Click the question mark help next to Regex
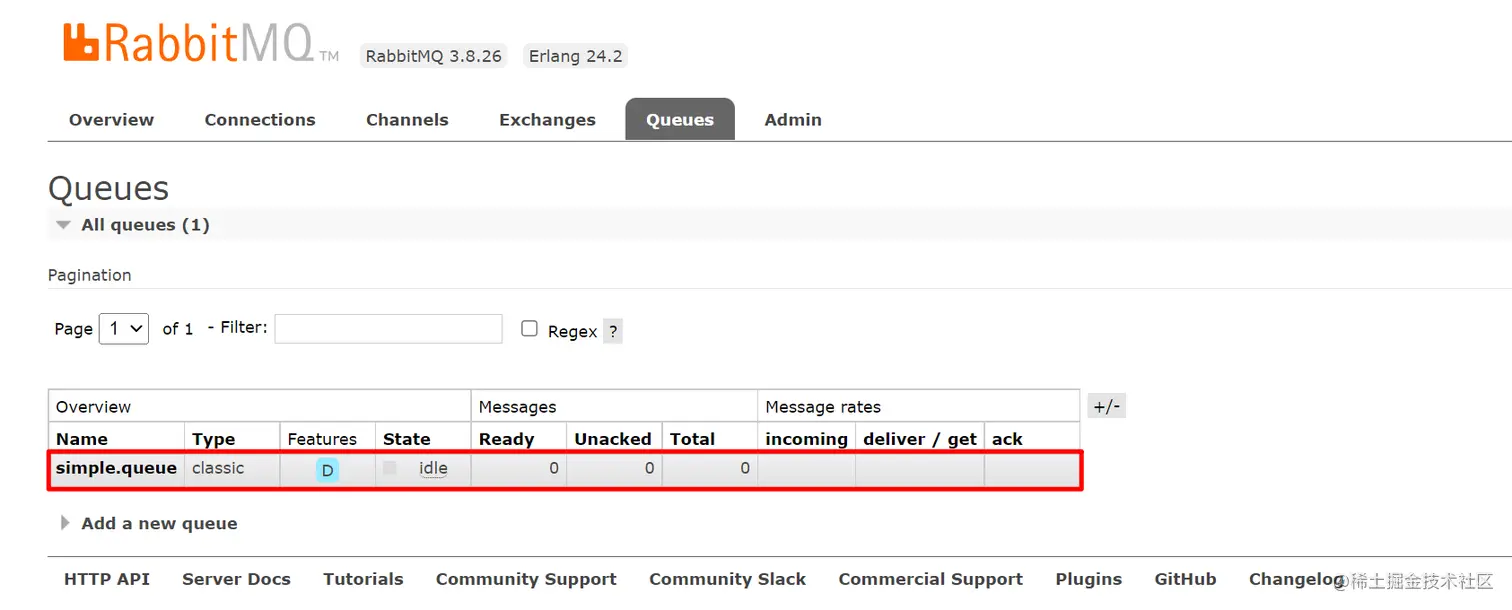The image size is (1512, 610). 612,331
